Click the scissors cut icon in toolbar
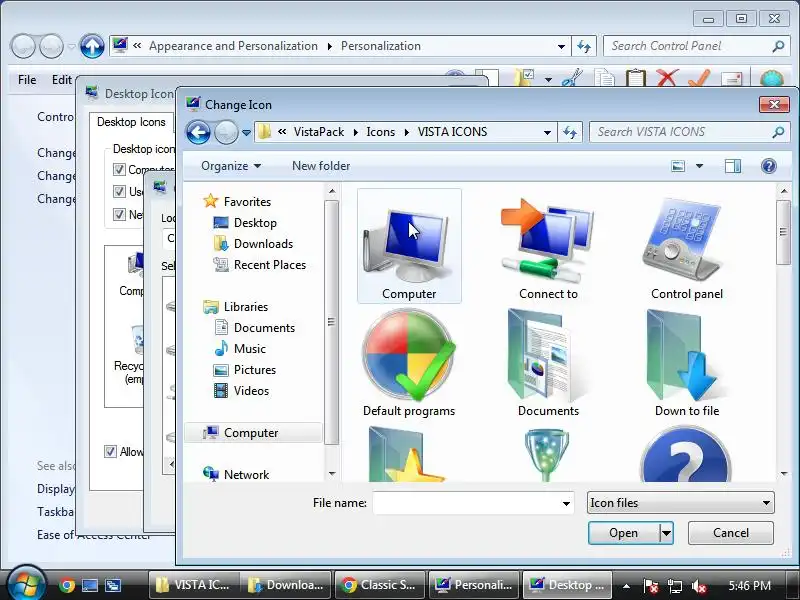The height and width of the screenshot is (600, 800). tap(573, 78)
